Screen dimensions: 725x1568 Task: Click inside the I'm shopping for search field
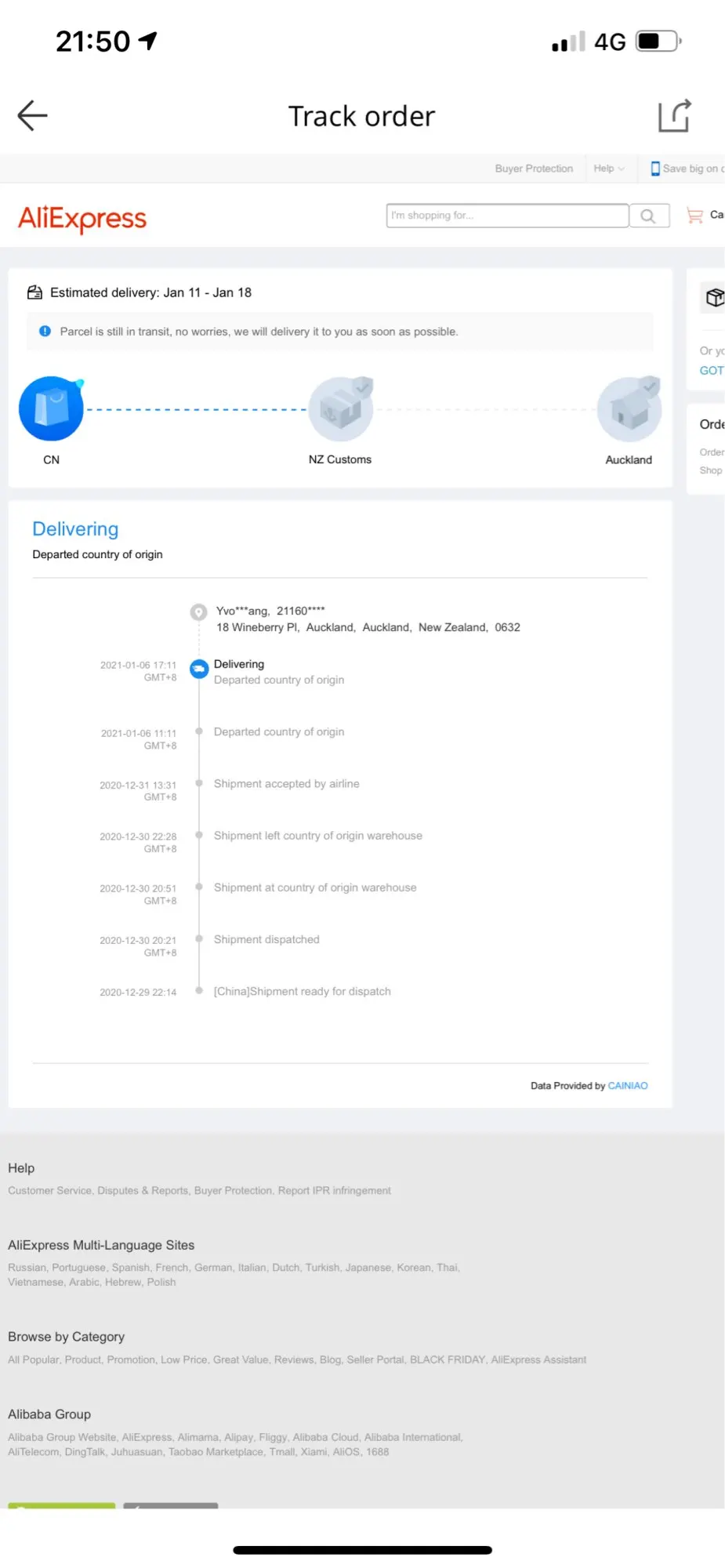[507, 216]
